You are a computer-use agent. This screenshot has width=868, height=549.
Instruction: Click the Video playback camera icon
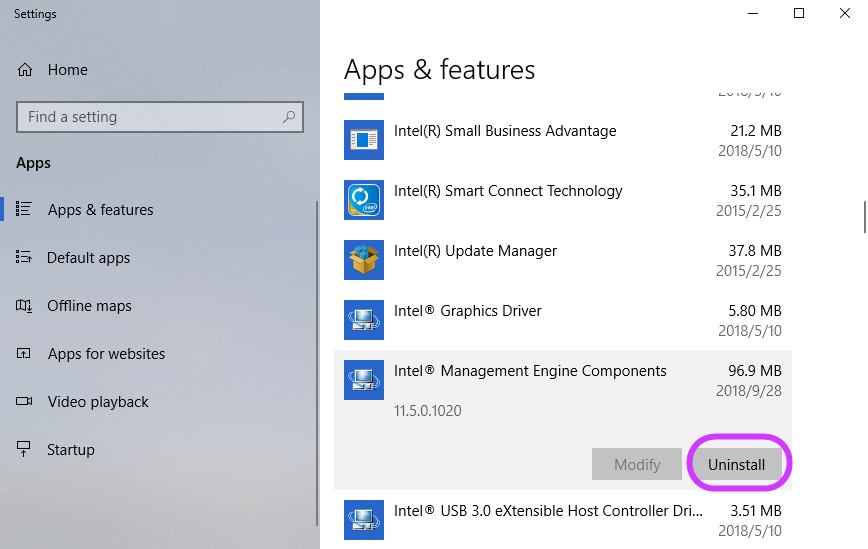[24, 401]
